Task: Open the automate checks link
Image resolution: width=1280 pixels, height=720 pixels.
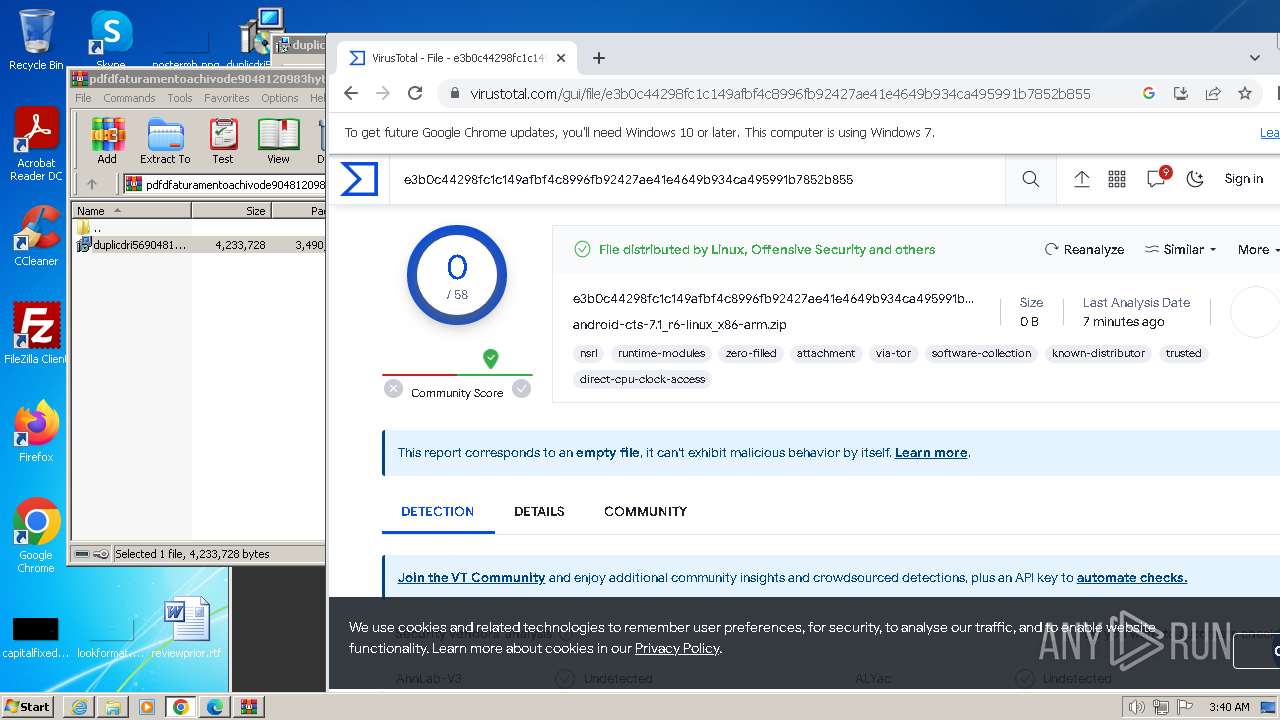Action: click(1132, 578)
